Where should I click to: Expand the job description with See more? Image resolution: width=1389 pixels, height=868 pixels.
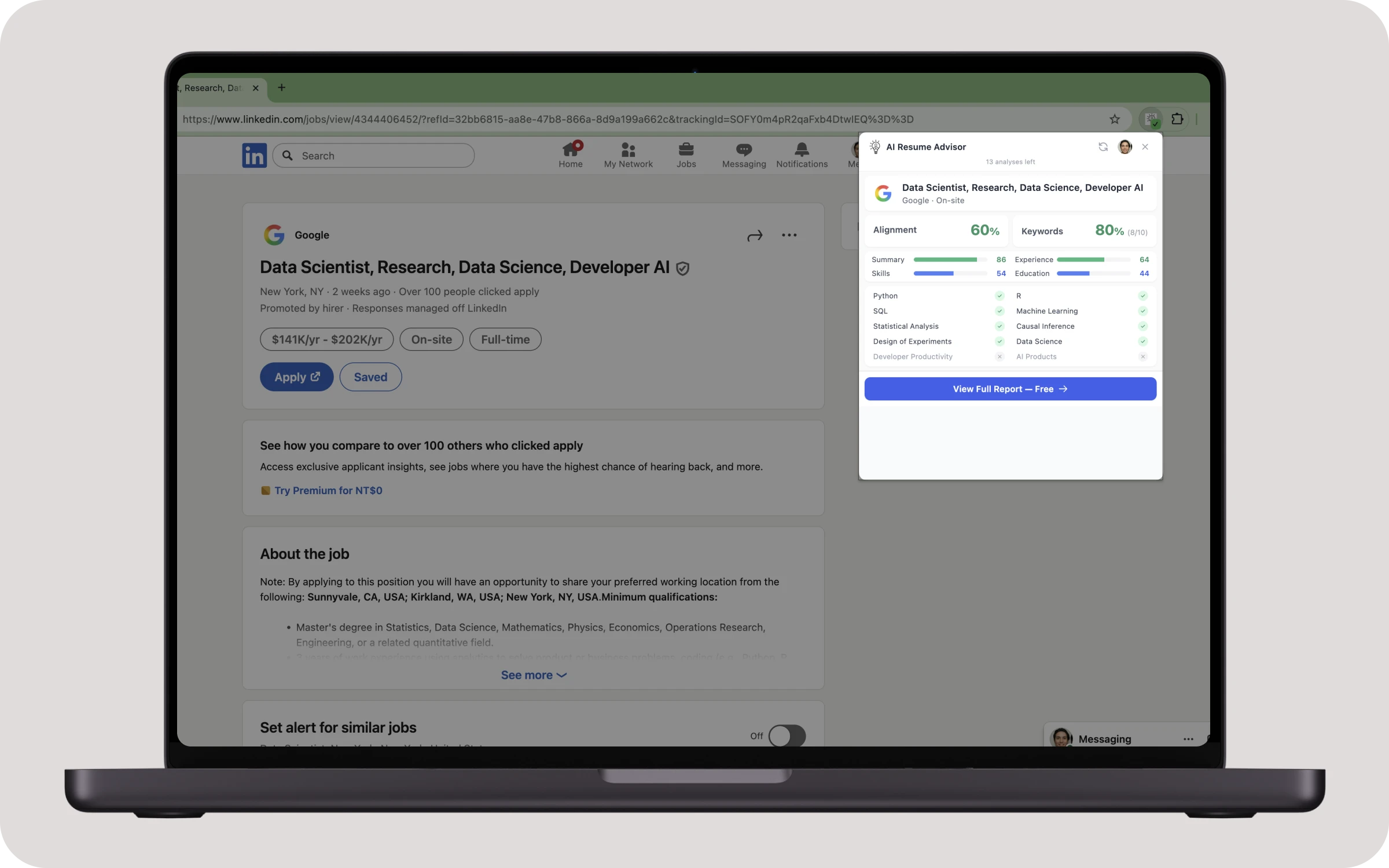533,675
